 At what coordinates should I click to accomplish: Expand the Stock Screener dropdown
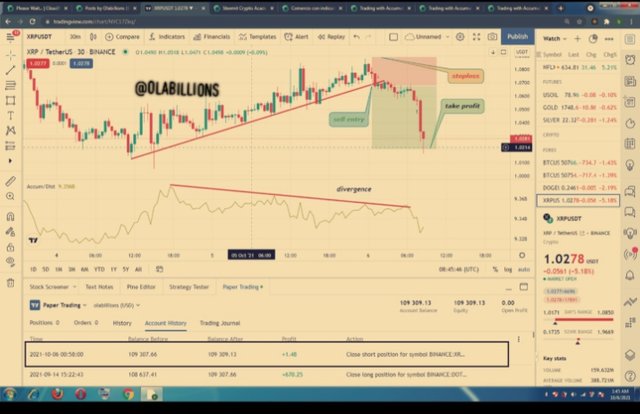(53, 287)
